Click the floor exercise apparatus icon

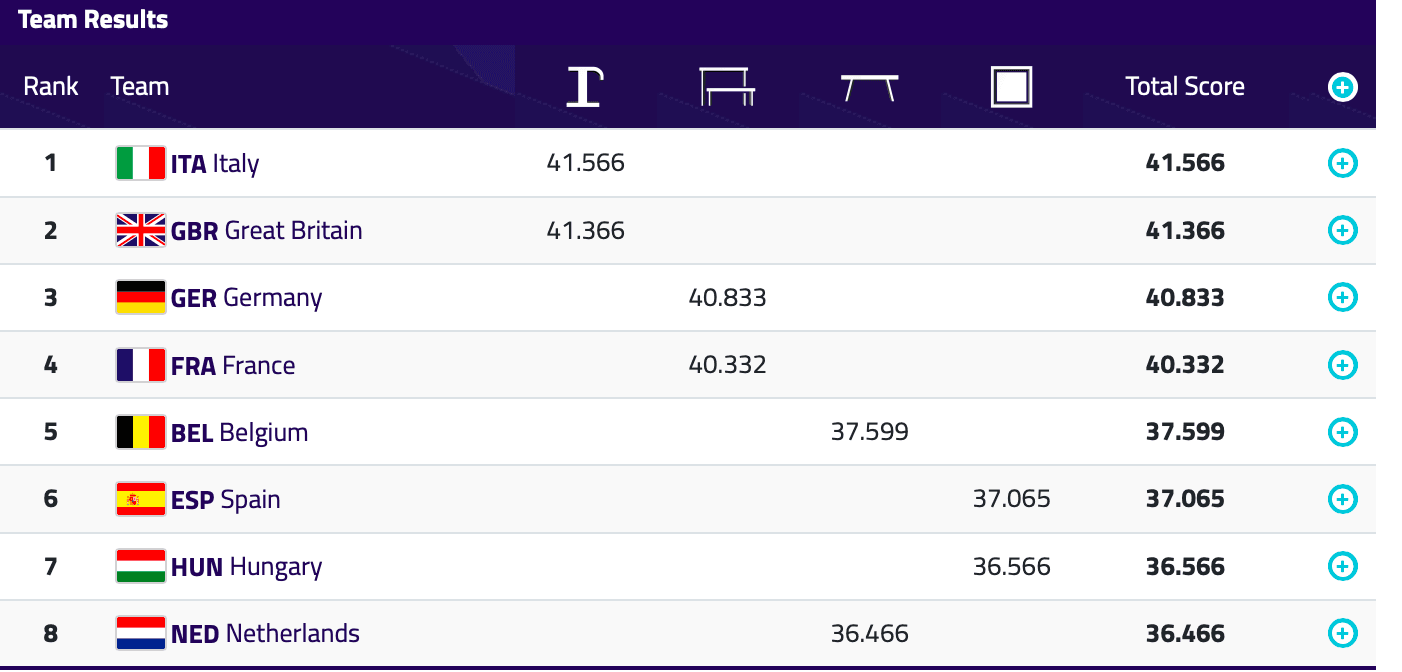[x=1011, y=87]
